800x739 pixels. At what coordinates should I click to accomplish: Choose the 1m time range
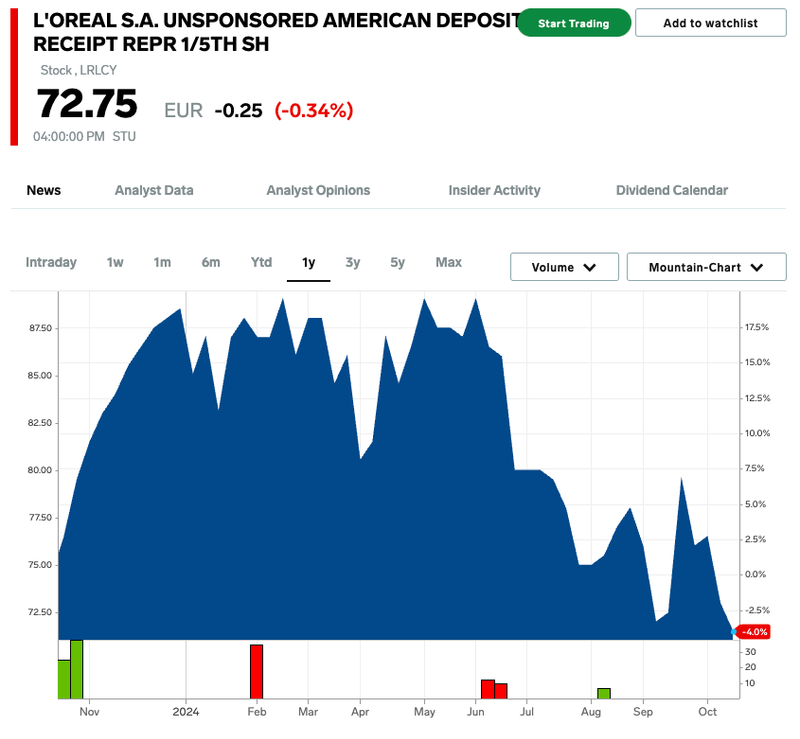tap(162, 262)
